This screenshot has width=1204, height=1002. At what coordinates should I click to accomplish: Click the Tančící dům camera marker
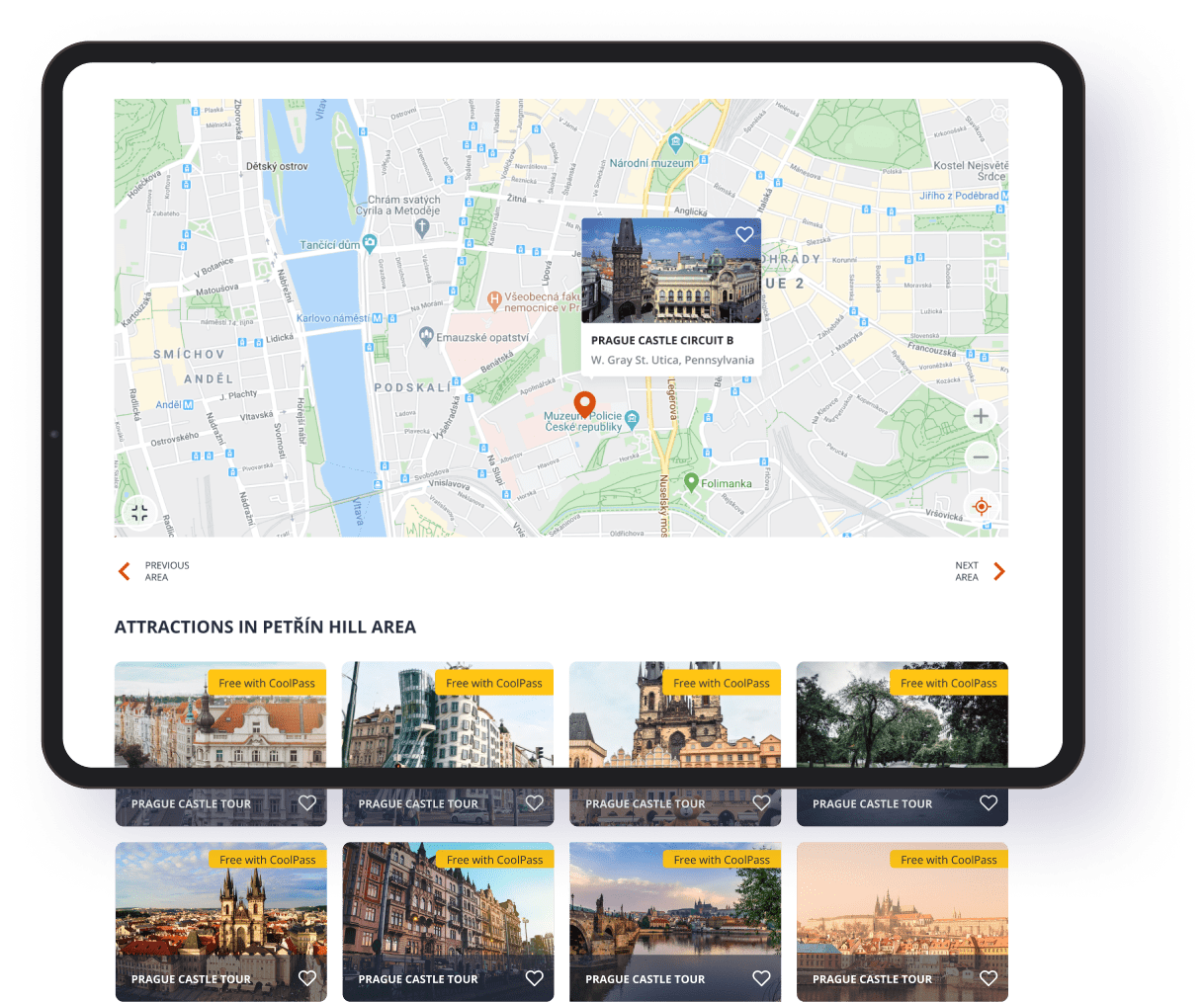click(x=370, y=242)
